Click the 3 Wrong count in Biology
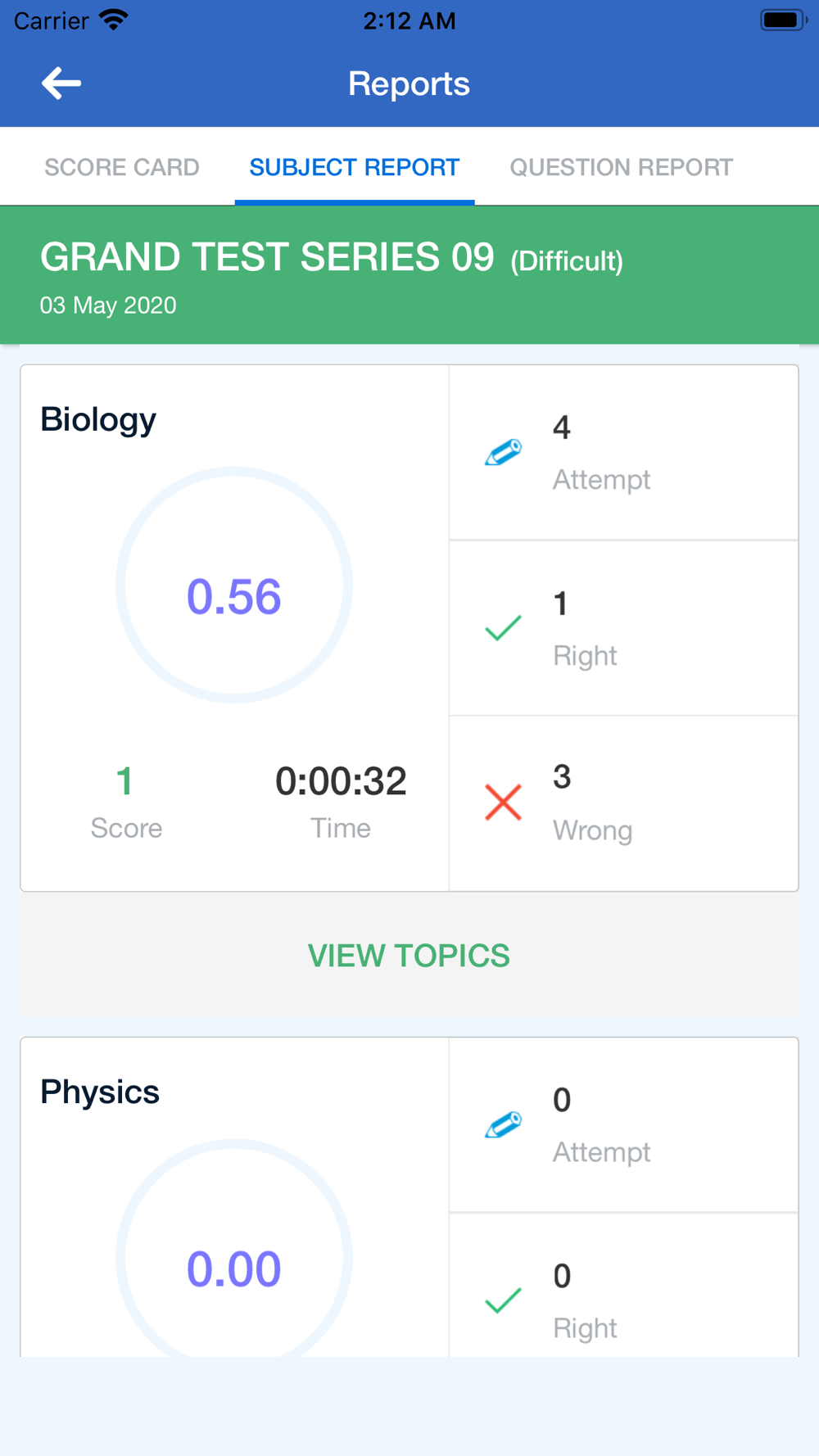Viewport: 819px width, 1456px height. 592,803
